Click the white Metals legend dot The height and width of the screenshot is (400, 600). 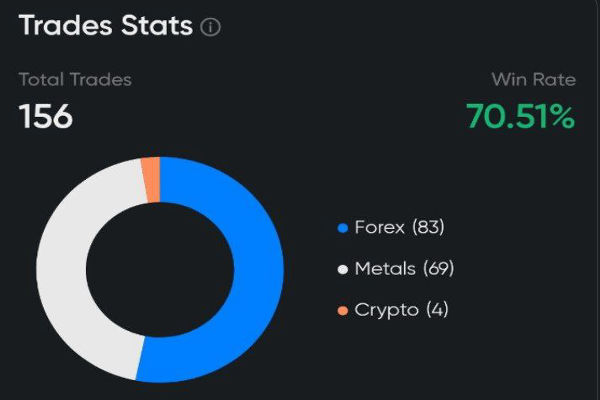pyautogui.click(x=343, y=269)
